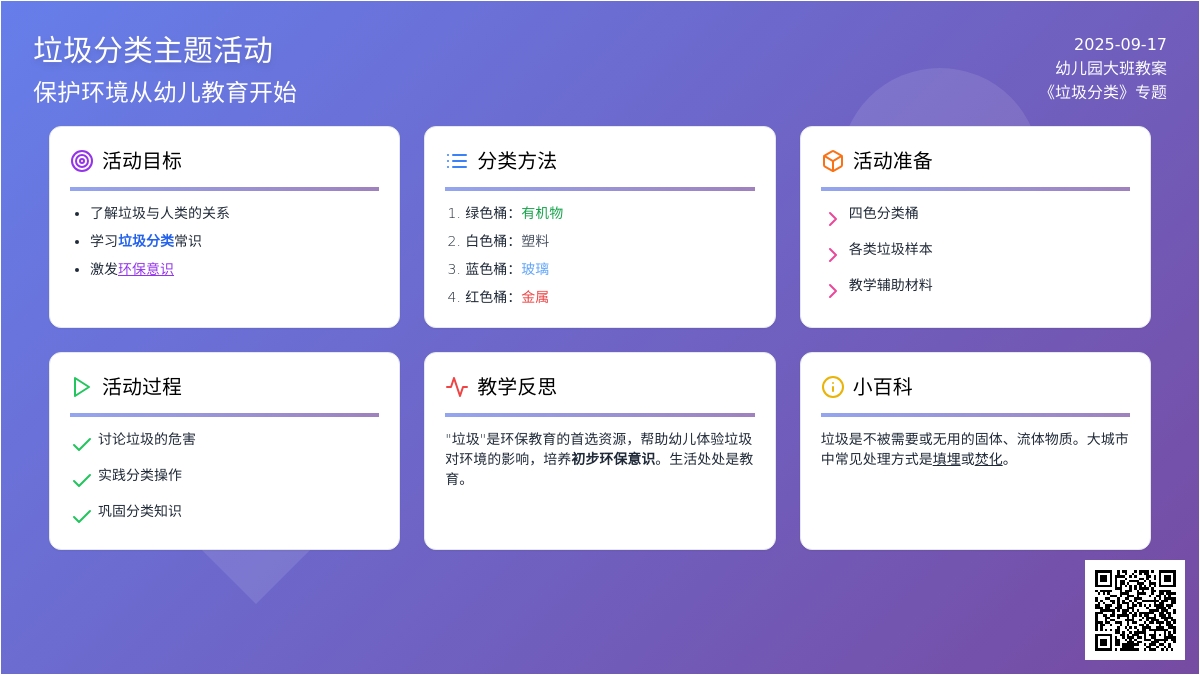Click the chevron beside 教学辅助材料
Screen dimensions: 1200x675
point(832,291)
